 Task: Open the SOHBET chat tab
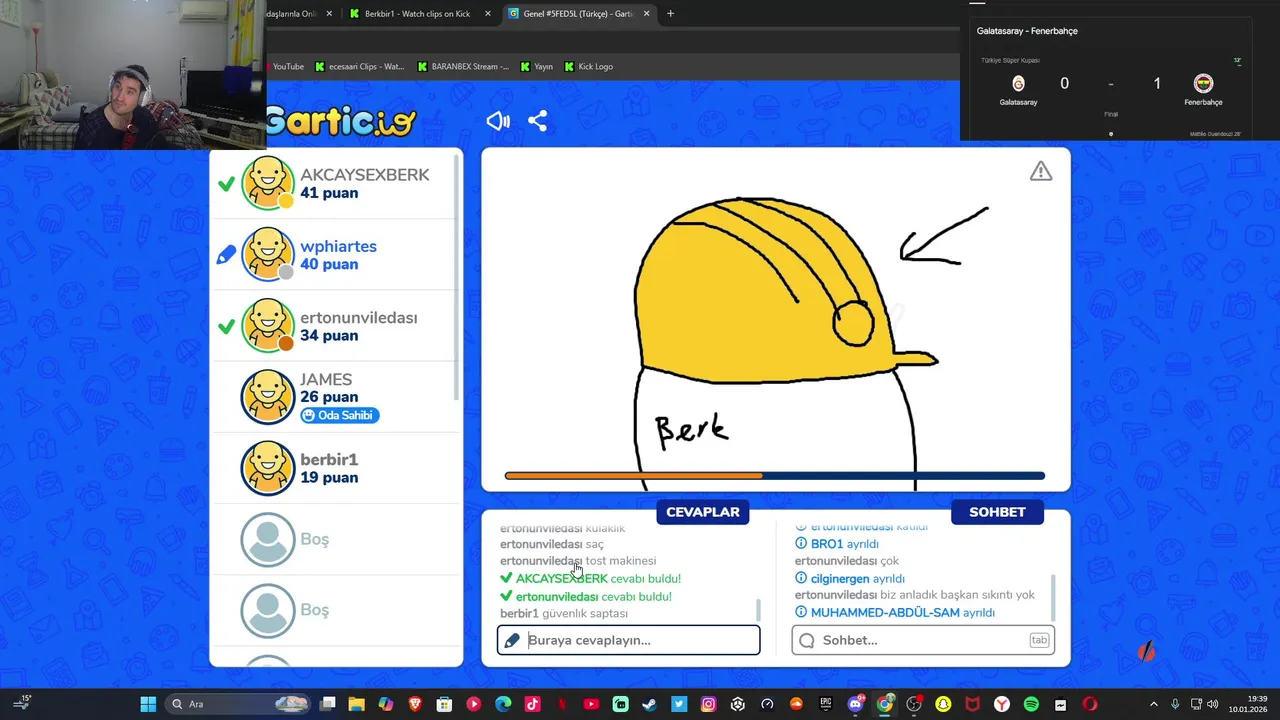997,512
